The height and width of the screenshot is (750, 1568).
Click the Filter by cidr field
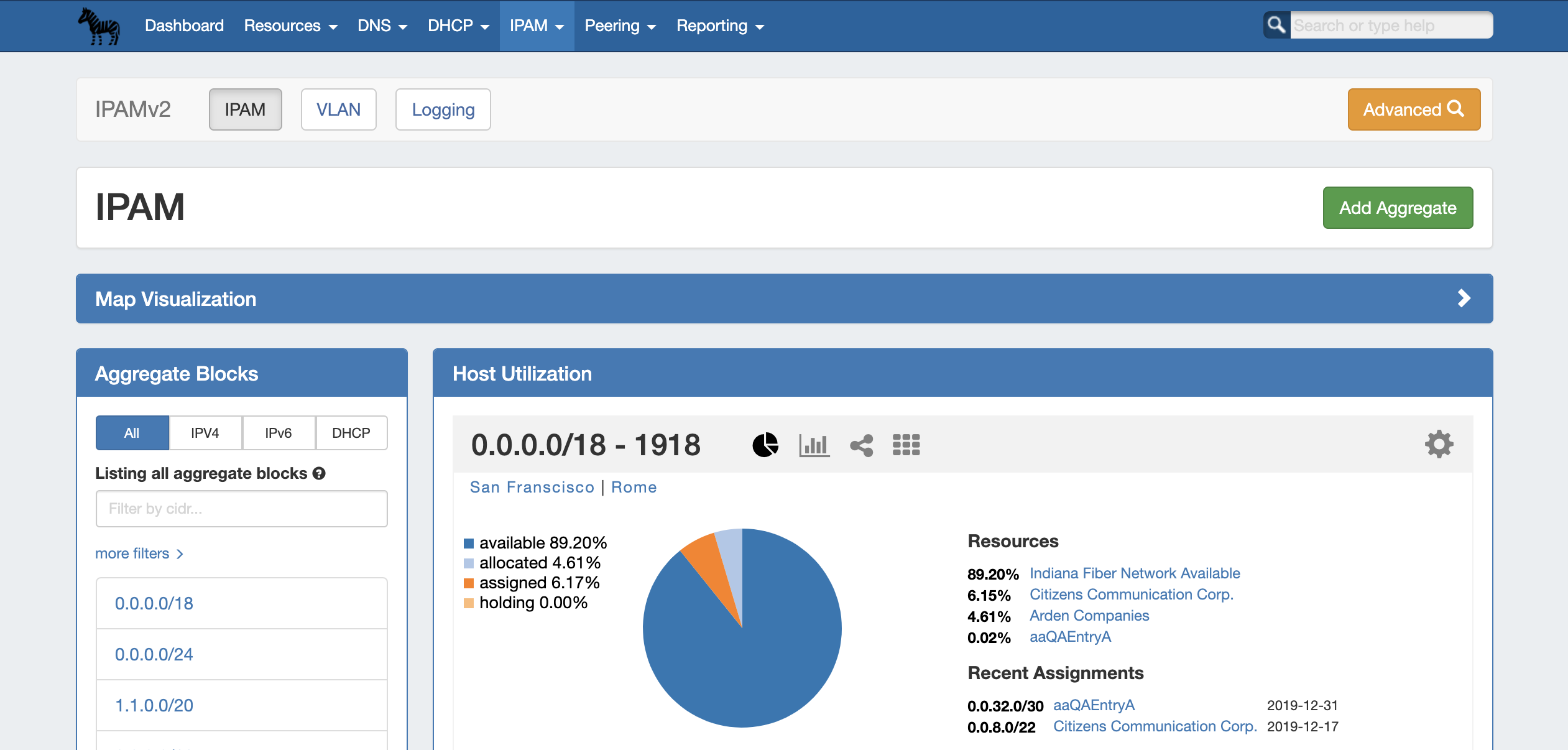(241, 509)
